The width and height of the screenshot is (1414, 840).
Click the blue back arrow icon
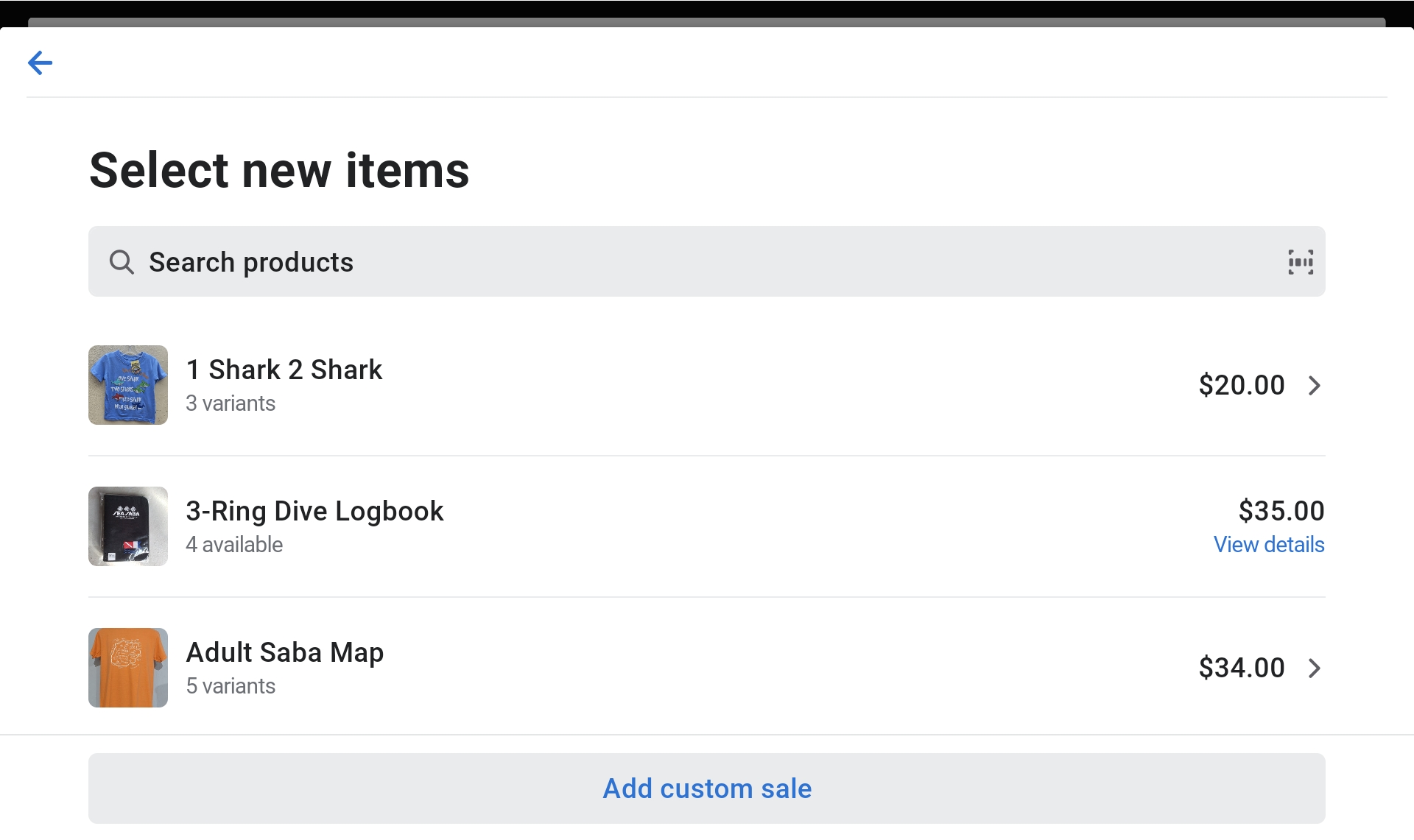click(x=40, y=63)
